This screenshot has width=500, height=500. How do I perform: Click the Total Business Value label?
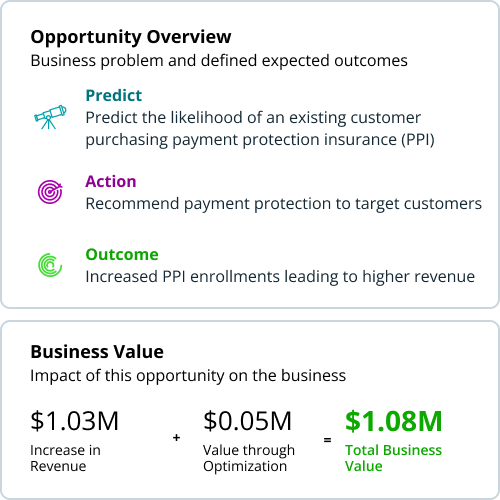click(393, 458)
